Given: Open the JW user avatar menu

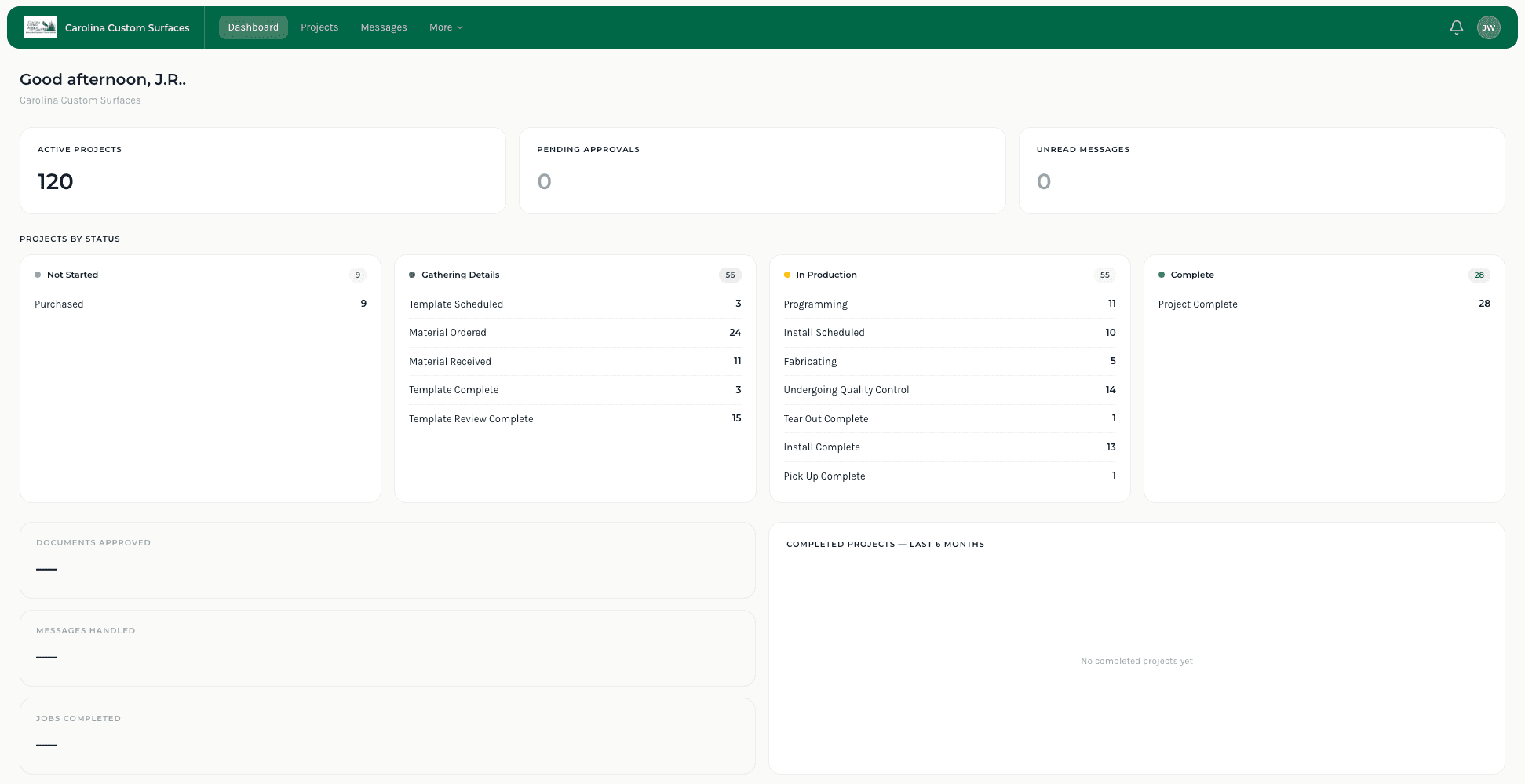Looking at the screenshot, I should (x=1488, y=27).
